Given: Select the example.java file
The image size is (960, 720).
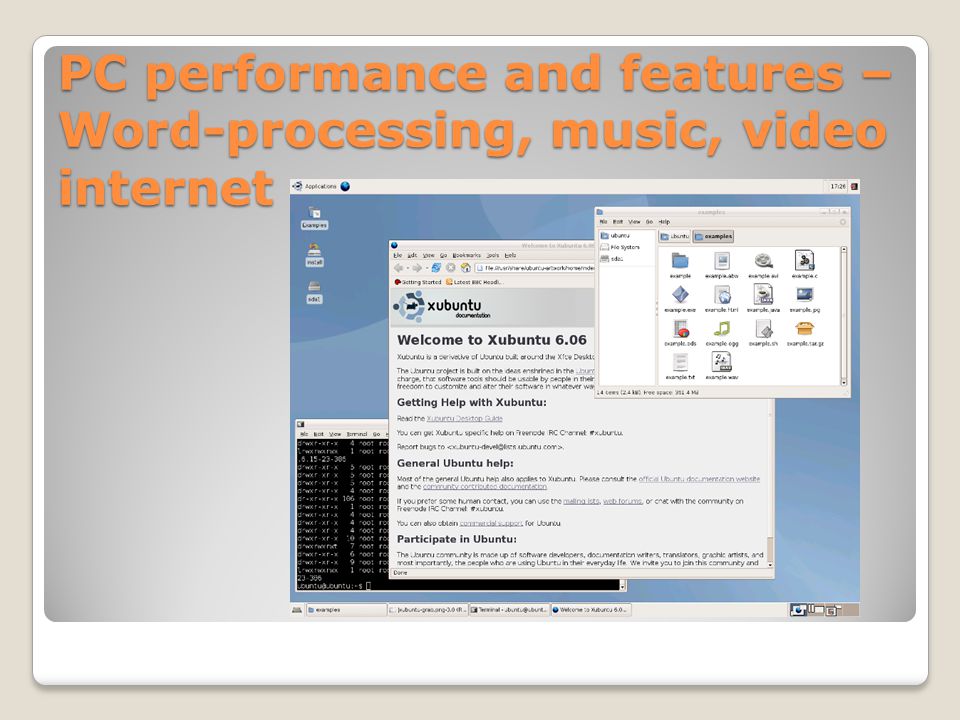Looking at the screenshot, I should coord(763,299).
